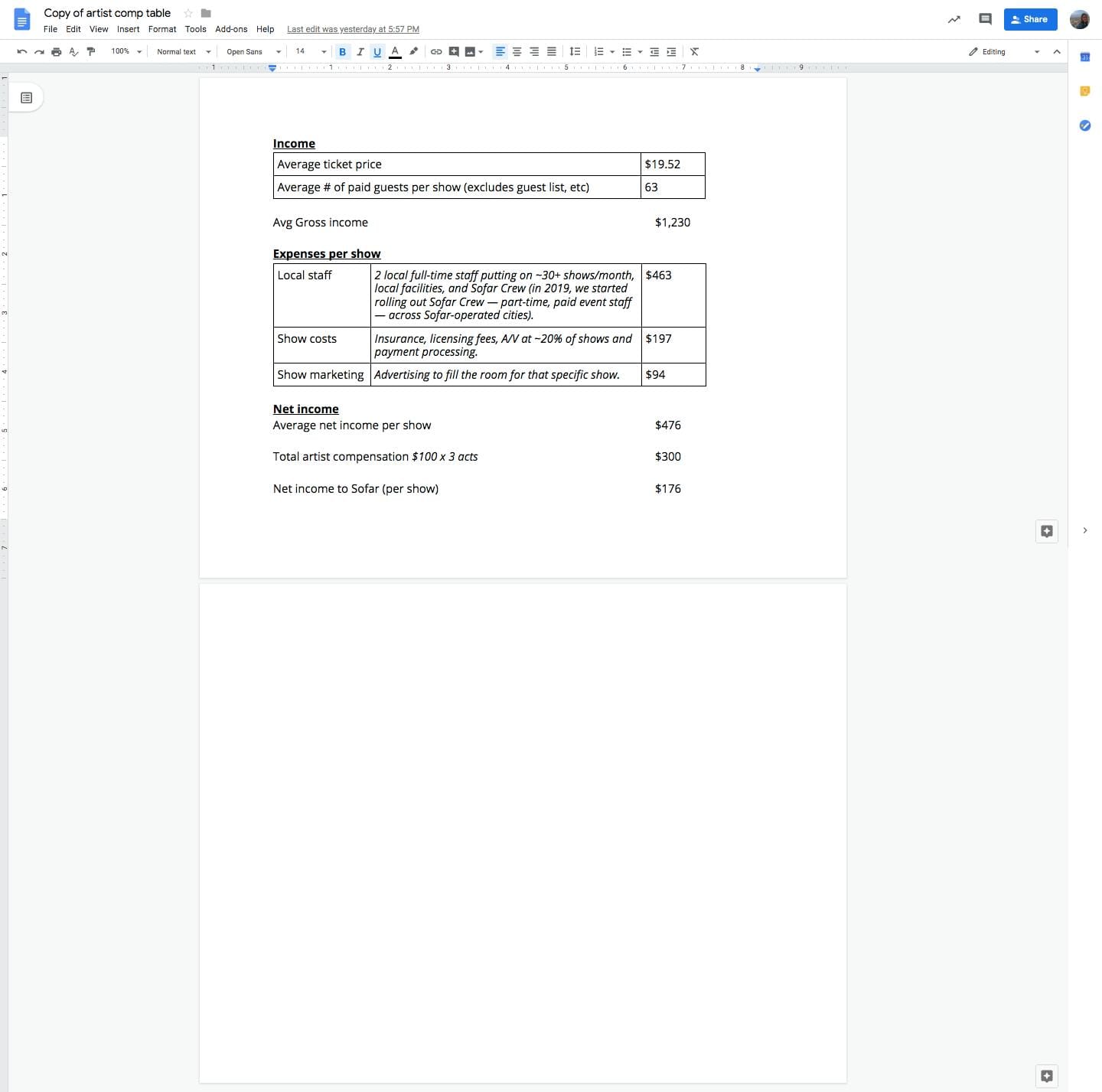Hide the menus with the up chevron

pyautogui.click(x=1057, y=52)
